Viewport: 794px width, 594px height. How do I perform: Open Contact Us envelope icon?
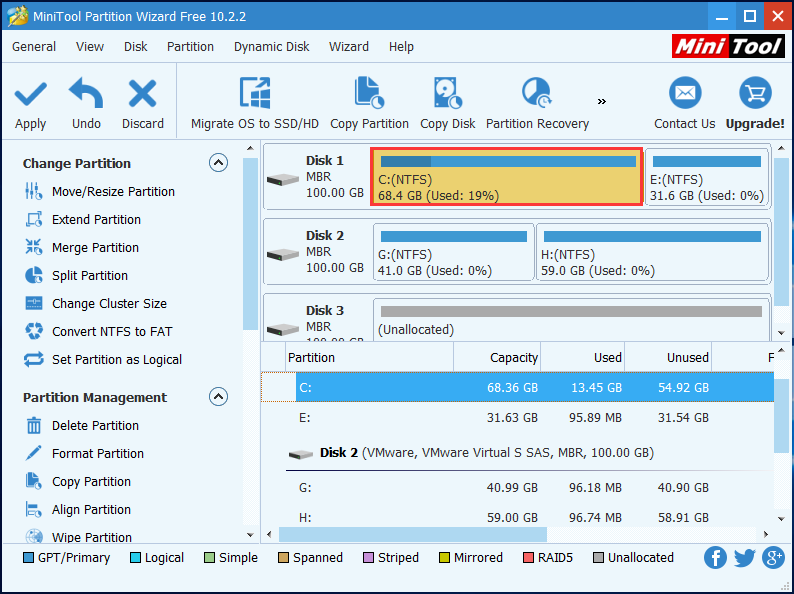point(685,93)
